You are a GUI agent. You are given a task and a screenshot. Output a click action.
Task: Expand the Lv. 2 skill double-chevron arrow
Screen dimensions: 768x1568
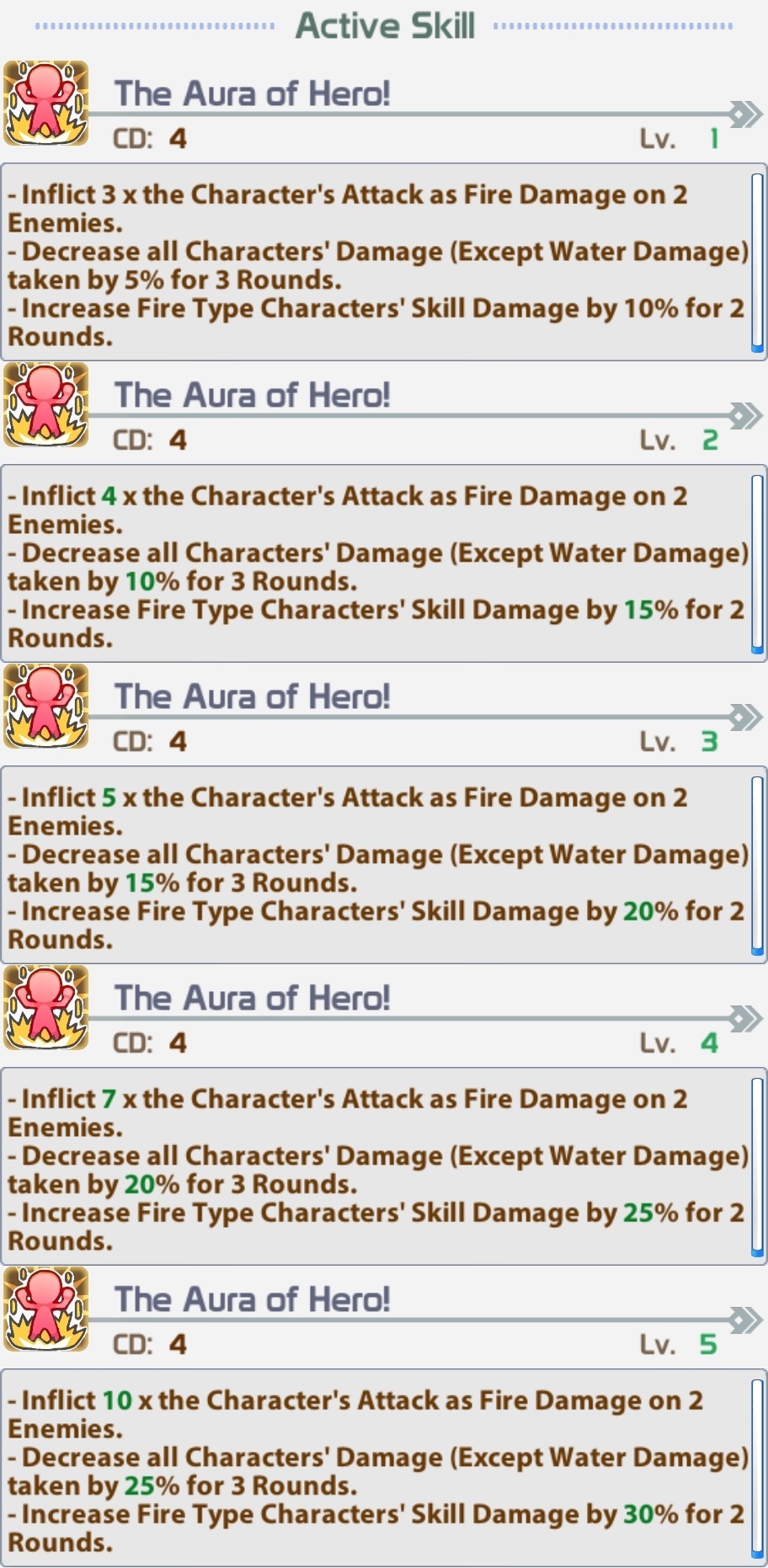pyautogui.click(x=745, y=415)
